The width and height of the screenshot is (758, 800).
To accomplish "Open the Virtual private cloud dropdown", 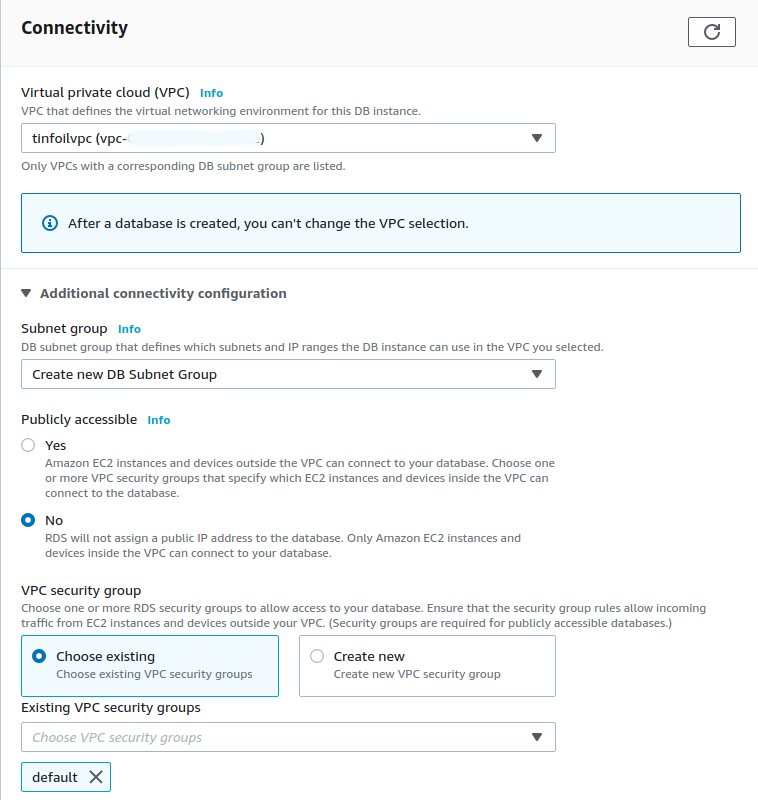I will coord(288,138).
